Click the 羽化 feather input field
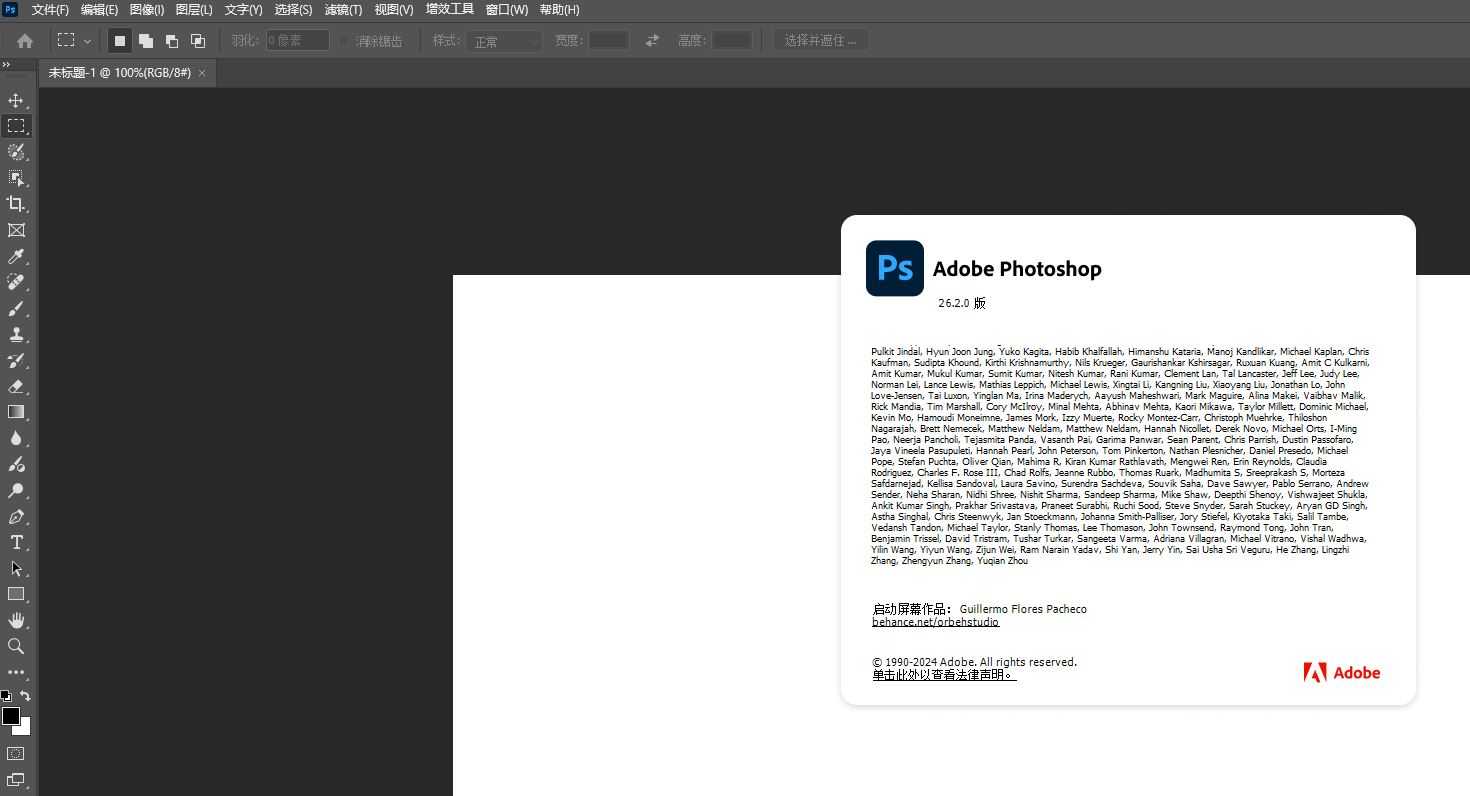This screenshot has width=1470, height=796. [x=297, y=41]
